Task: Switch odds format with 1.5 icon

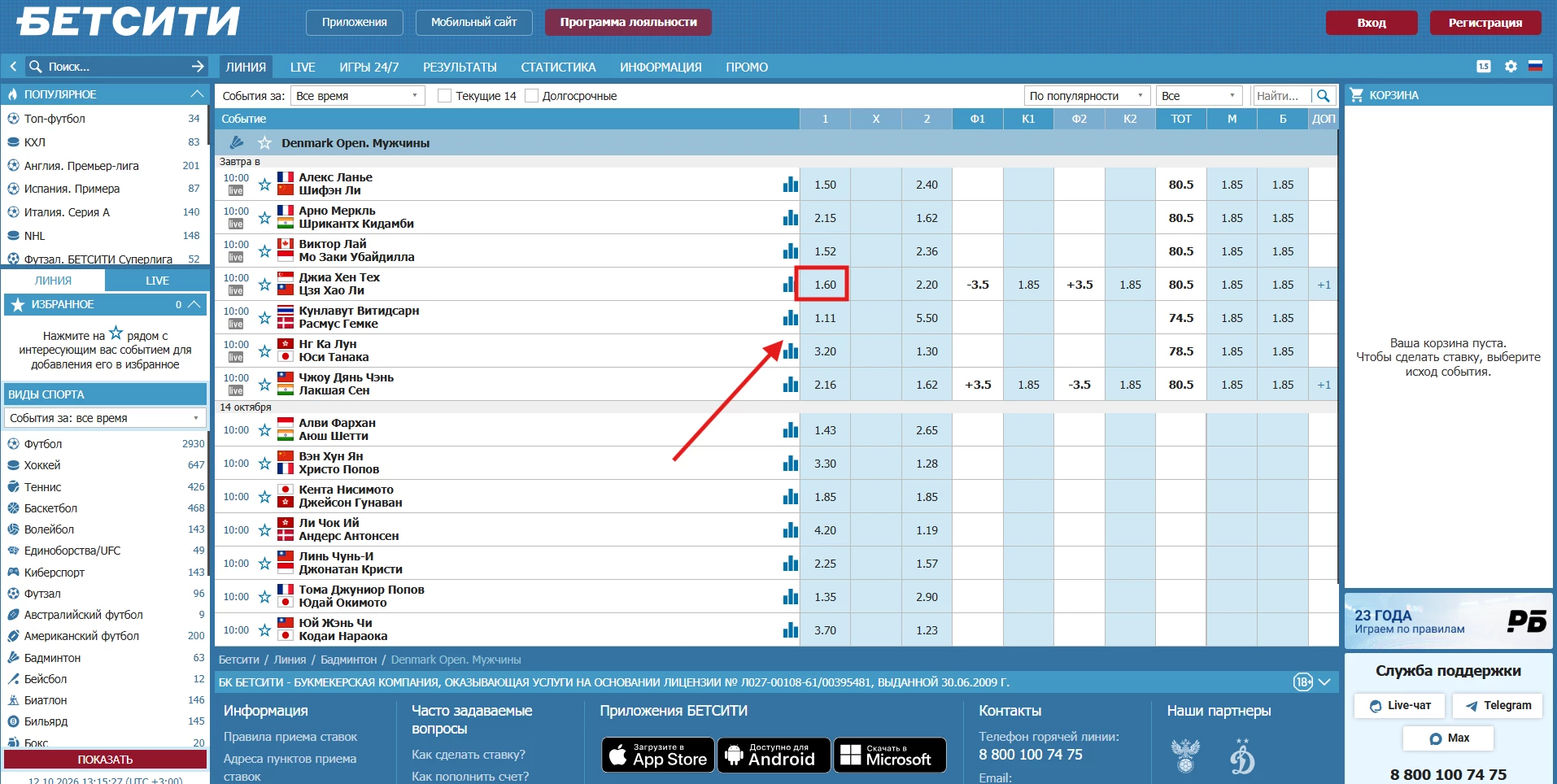Action: 1484,67
